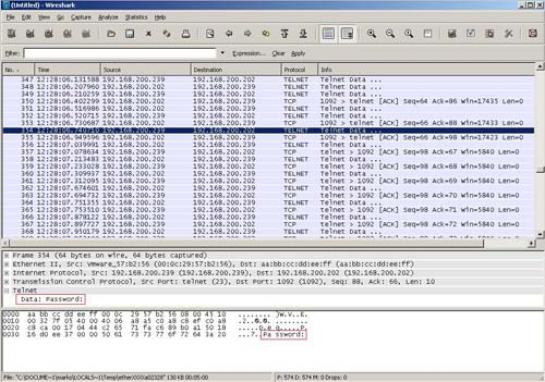Edit coloring rules
The height and width of the screenshot is (382, 545).
coord(490,34)
